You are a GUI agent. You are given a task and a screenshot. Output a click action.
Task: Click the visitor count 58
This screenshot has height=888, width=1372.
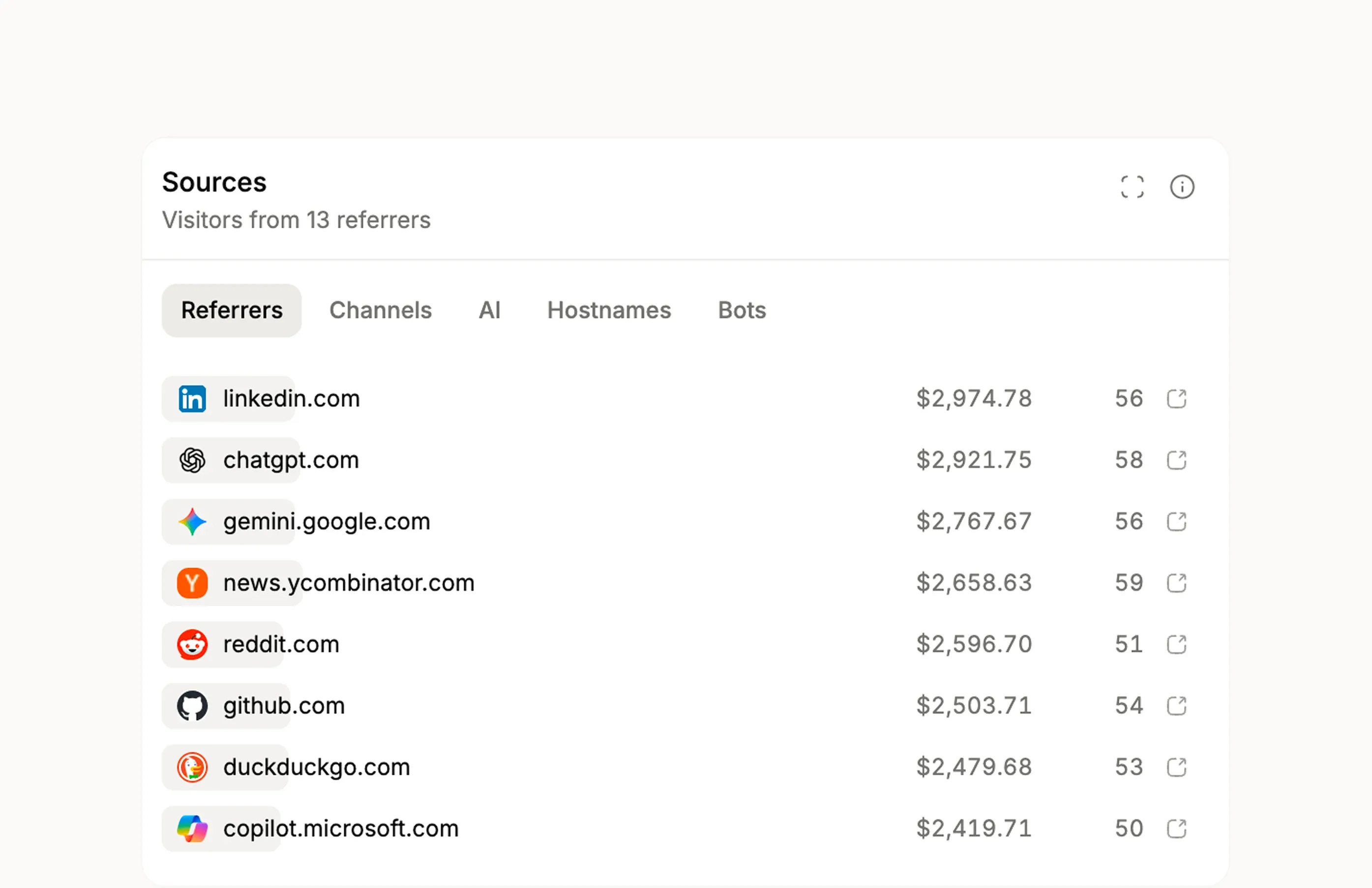coord(1129,460)
